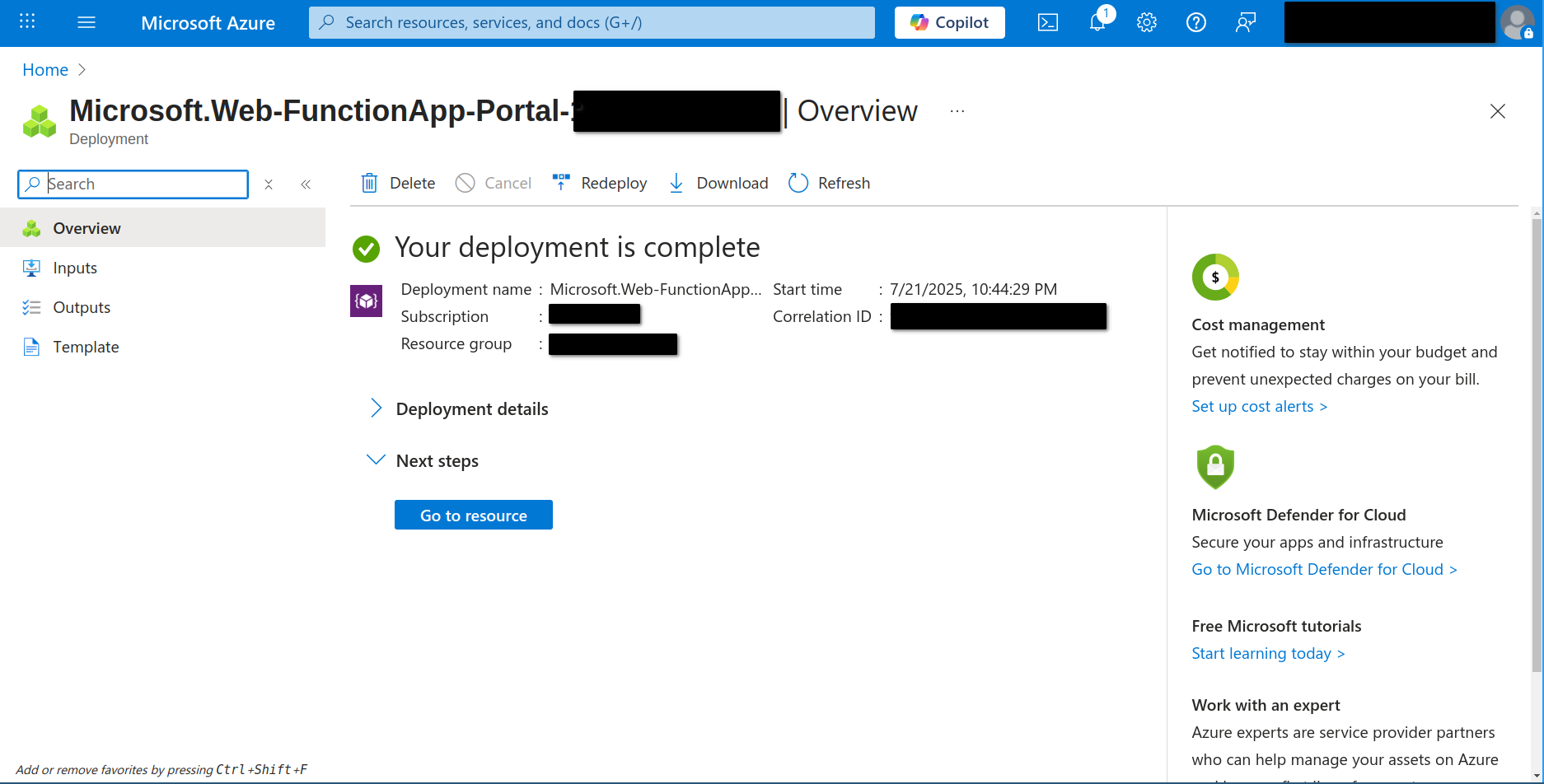
Task: Focus the global search resources field
Action: coord(592,22)
